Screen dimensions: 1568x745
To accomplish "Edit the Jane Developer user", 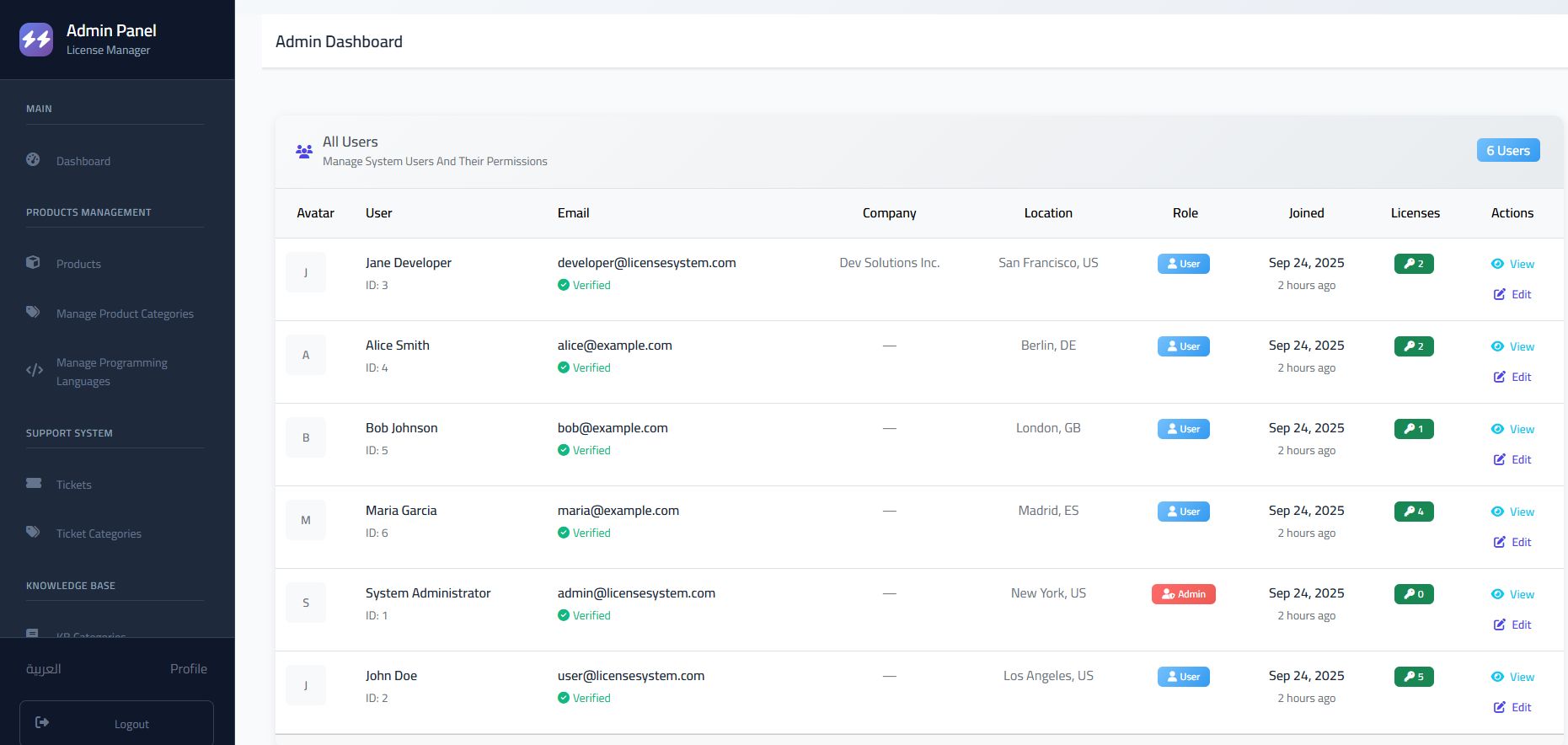I will point(1512,294).
